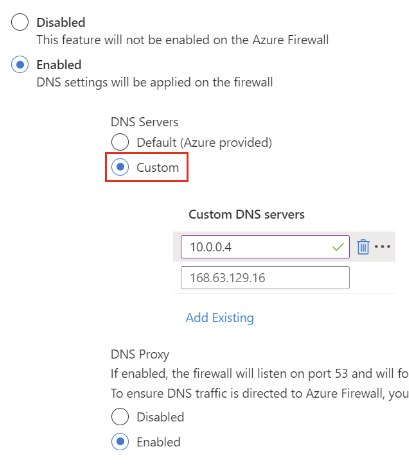Focus the 168.63.129.16 DNS server field
409x470 pixels.
(x=265, y=277)
